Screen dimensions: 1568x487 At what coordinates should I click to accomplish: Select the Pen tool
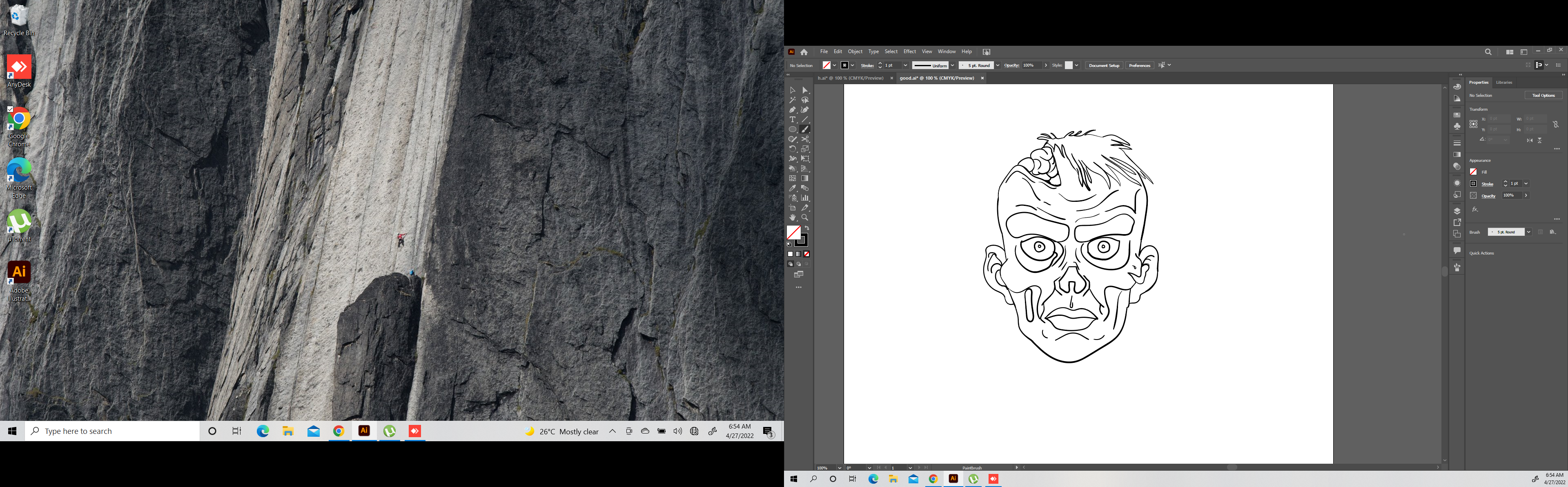coord(793,109)
